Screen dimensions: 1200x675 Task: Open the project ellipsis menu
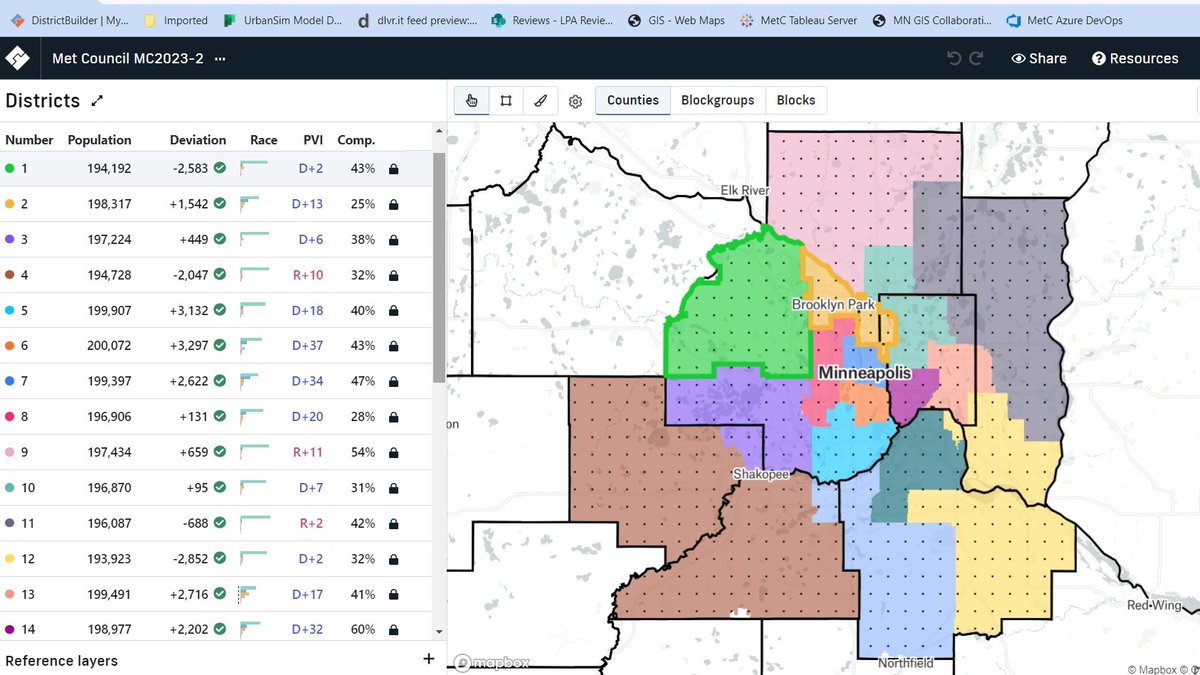(220, 59)
